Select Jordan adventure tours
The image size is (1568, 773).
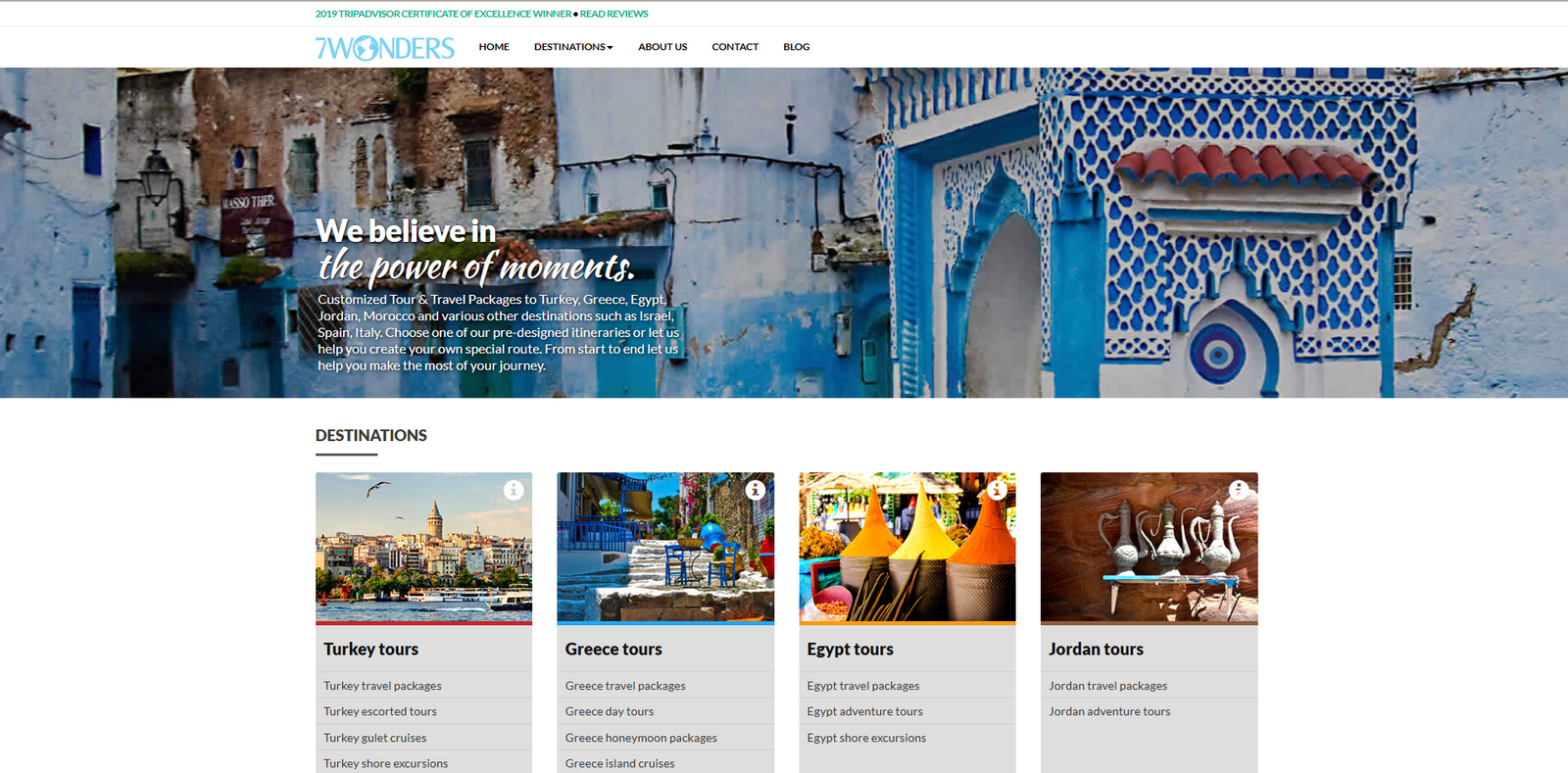pyautogui.click(x=1109, y=711)
